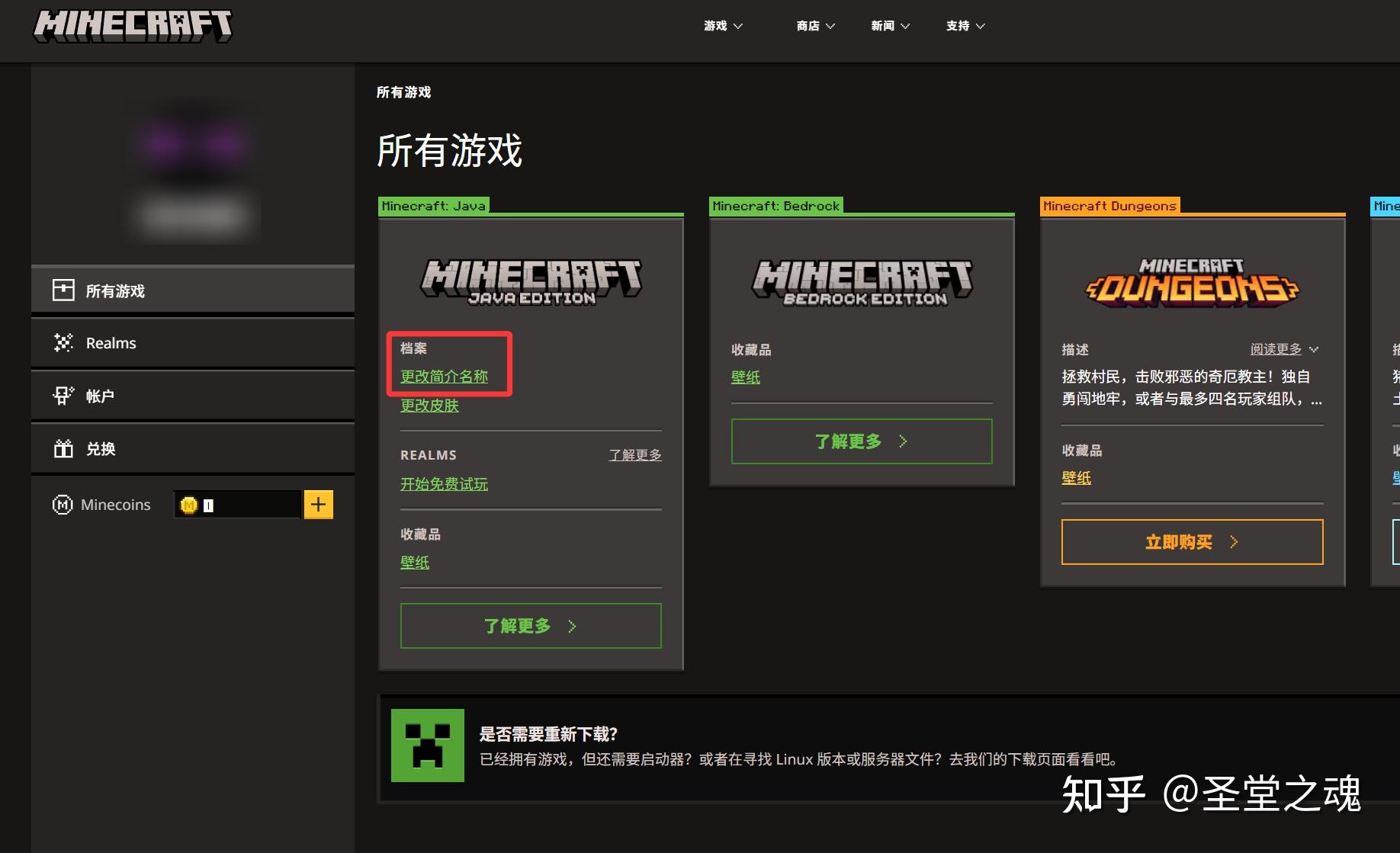Click the Minecraft: Java tab label
The height and width of the screenshot is (853, 1400).
[x=433, y=206]
